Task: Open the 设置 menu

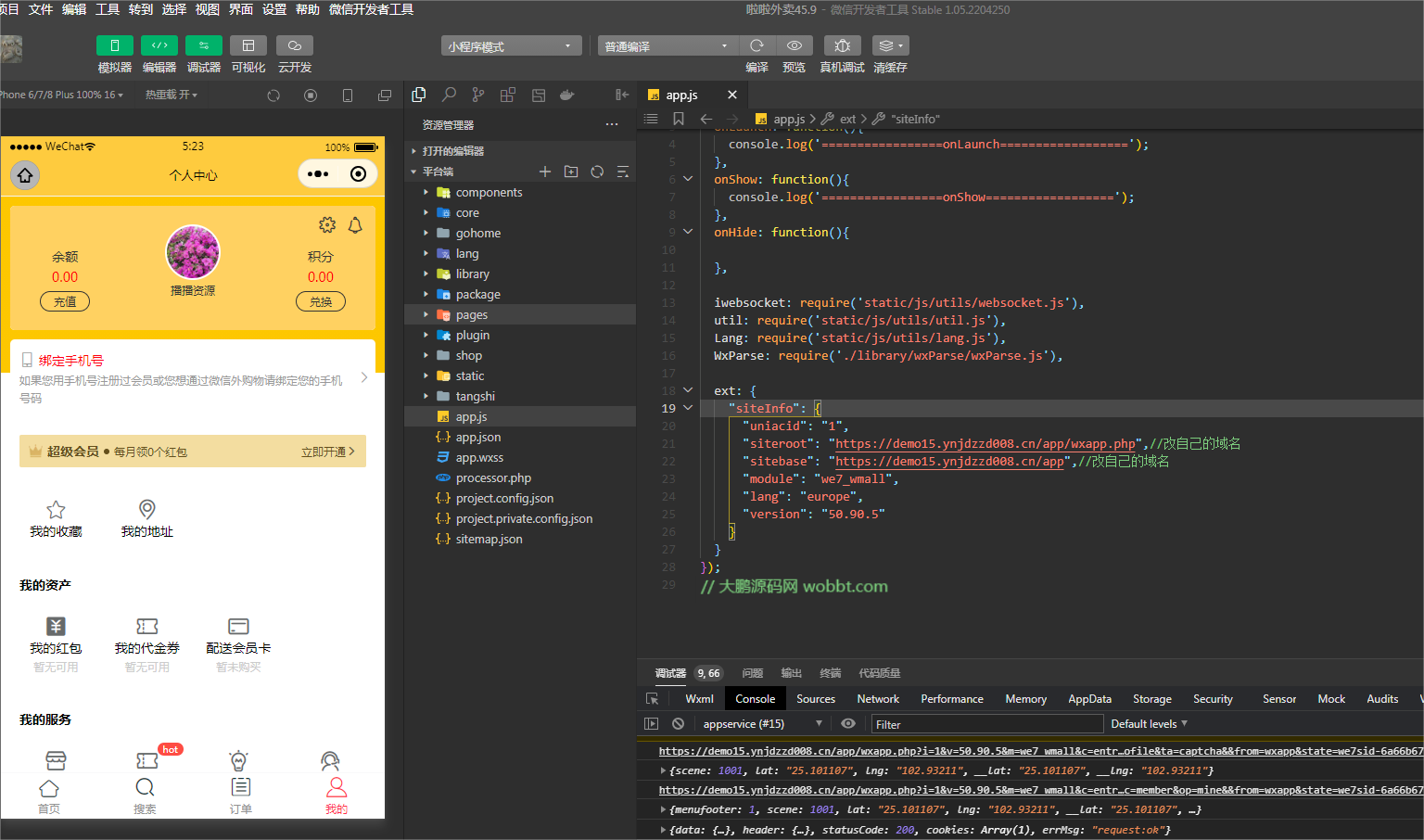Action: (274, 9)
